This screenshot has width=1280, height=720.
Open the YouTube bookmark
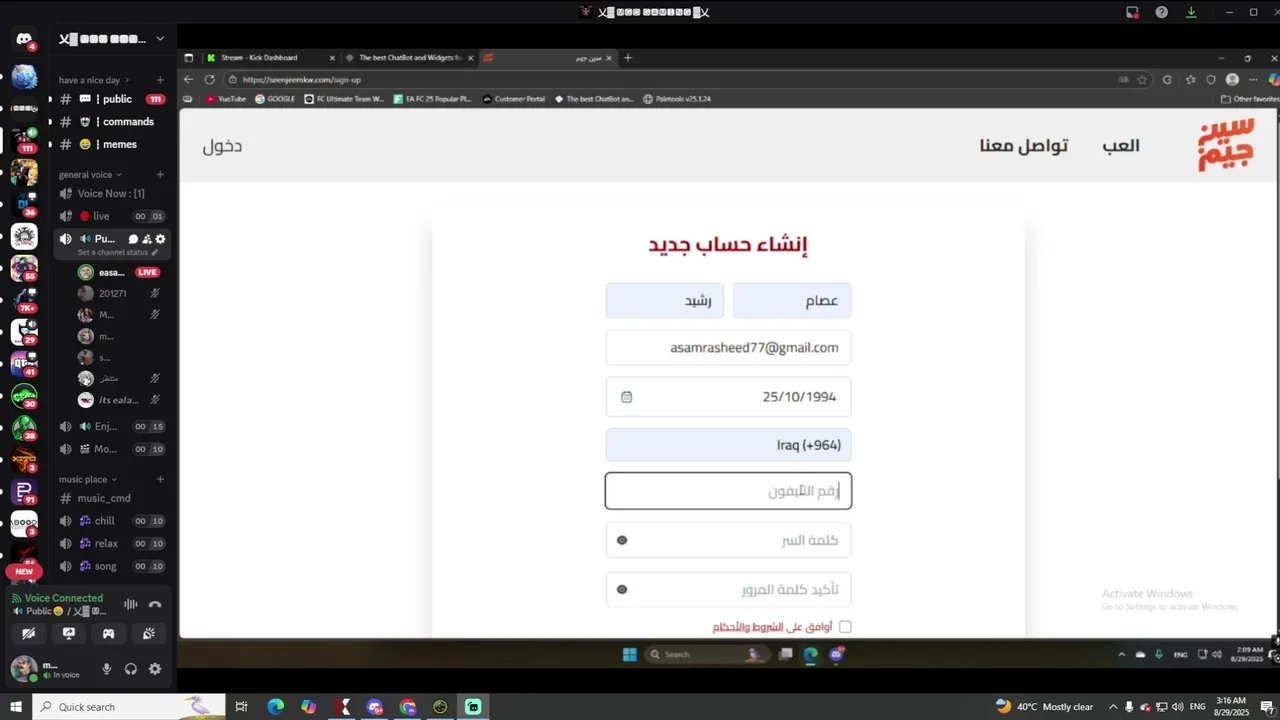pyautogui.click(x=226, y=99)
